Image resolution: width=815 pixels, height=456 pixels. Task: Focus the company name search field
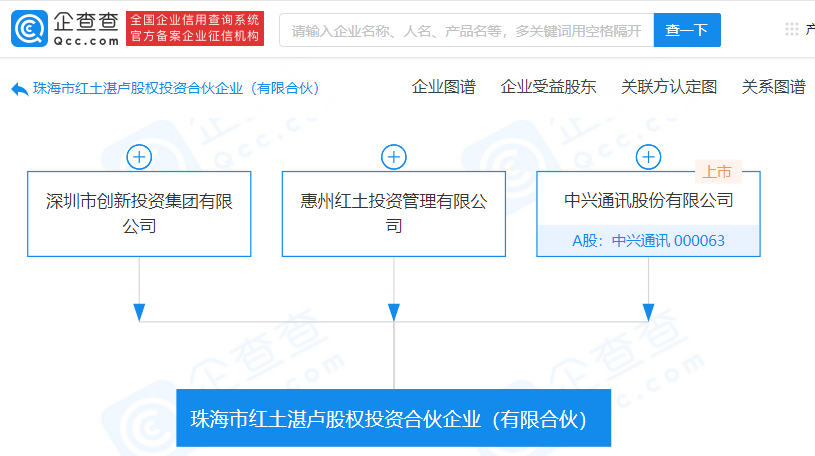pos(467,30)
